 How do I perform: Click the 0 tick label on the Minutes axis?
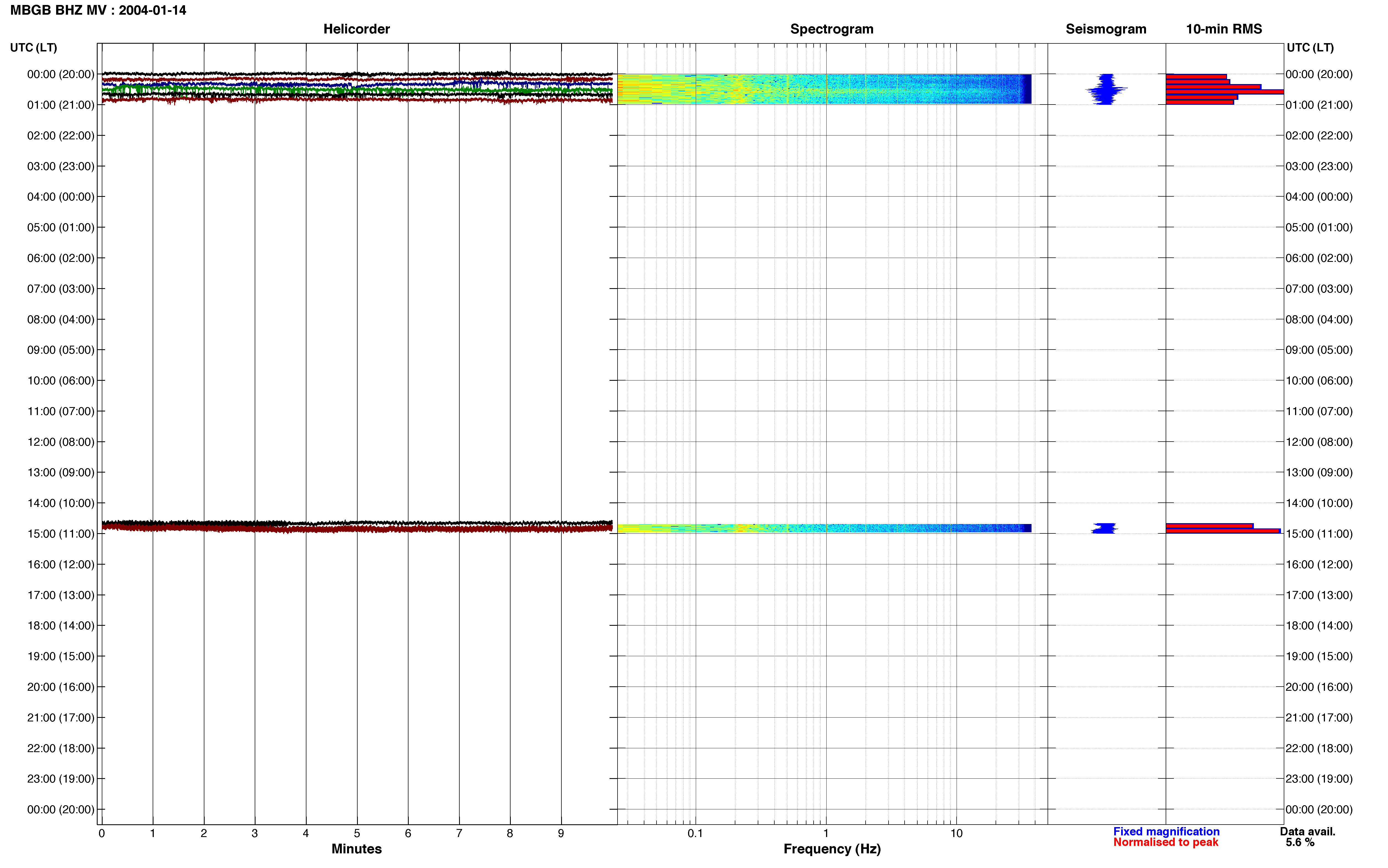(101, 833)
